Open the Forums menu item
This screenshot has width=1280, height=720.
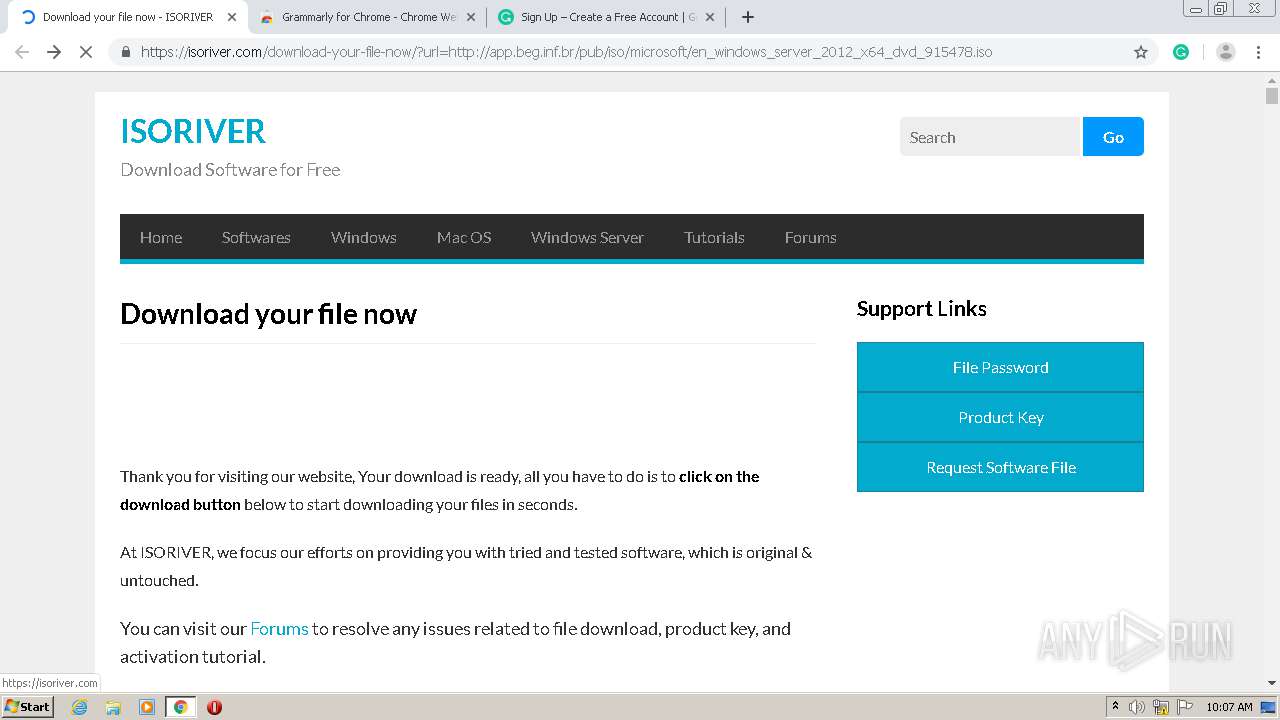[x=810, y=237]
